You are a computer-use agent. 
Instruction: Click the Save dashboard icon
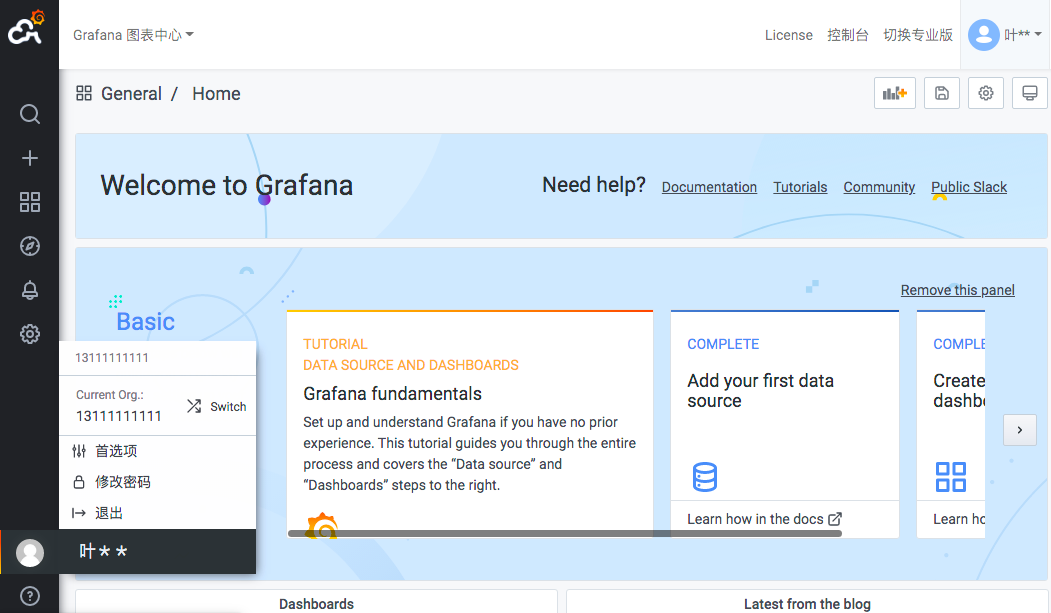pos(942,93)
